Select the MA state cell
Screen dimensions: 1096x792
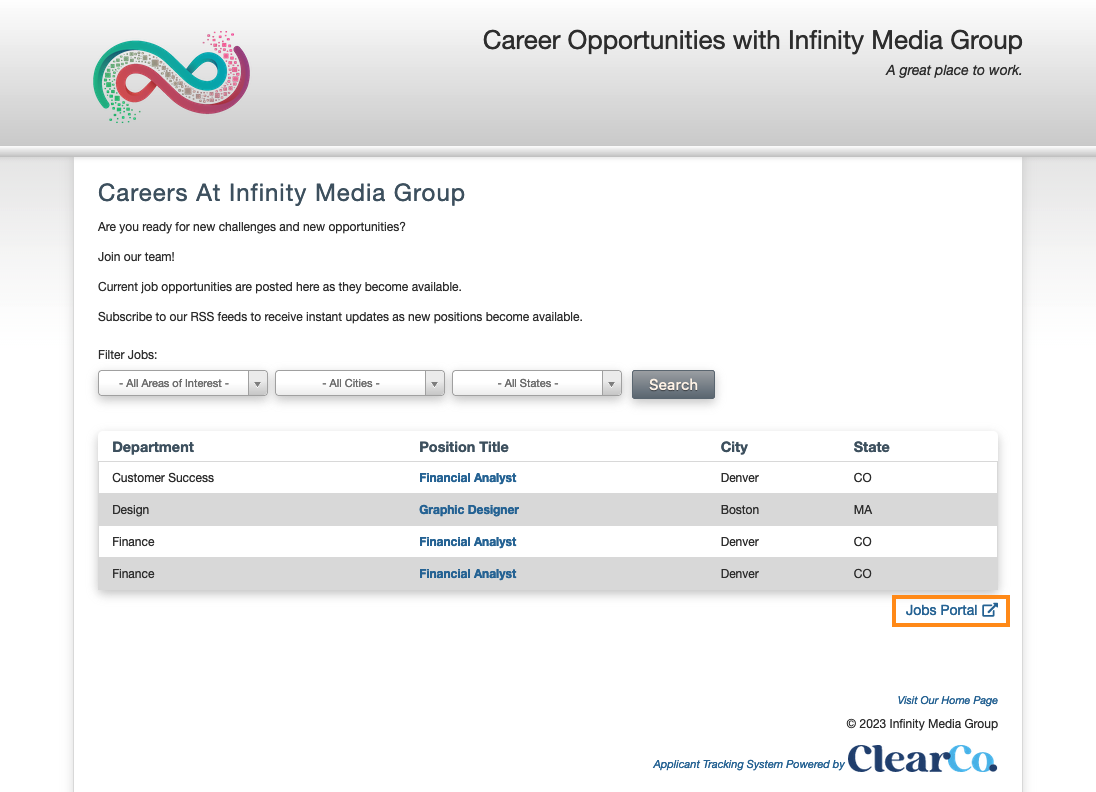click(863, 510)
